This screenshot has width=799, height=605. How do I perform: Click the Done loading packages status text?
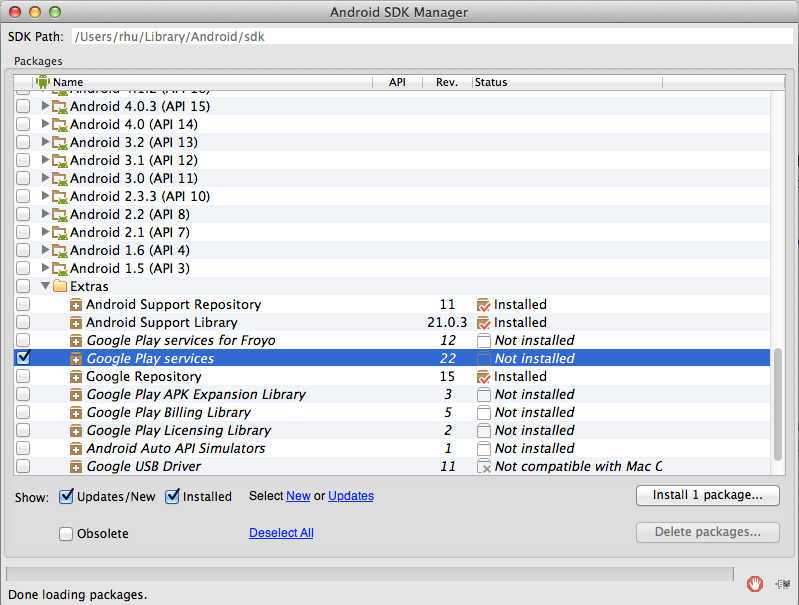coord(77,594)
